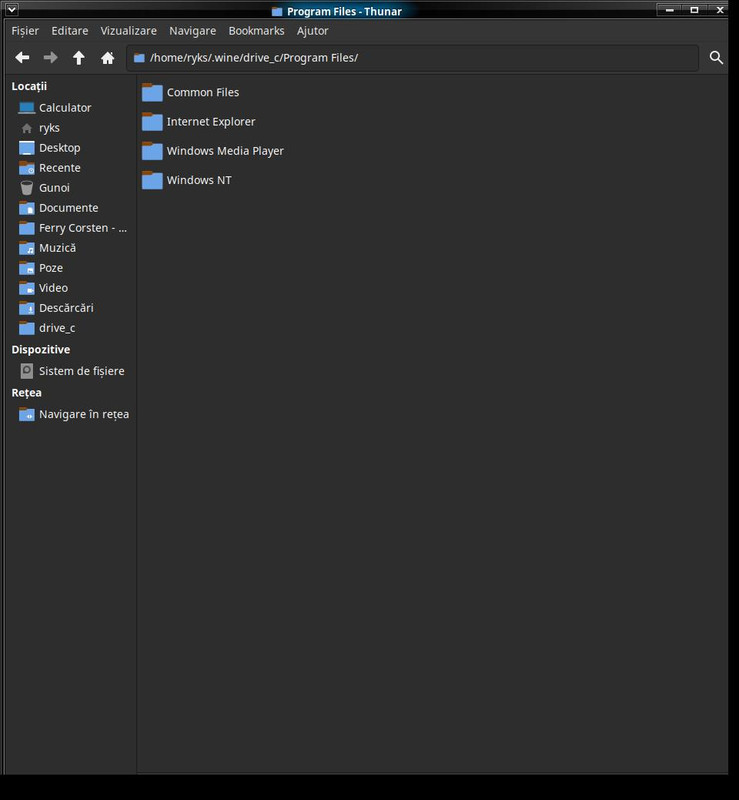Image resolution: width=739 pixels, height=800 pixels.
Task: Click the Gunoi trash bin icon
Action: pos(27,188)
